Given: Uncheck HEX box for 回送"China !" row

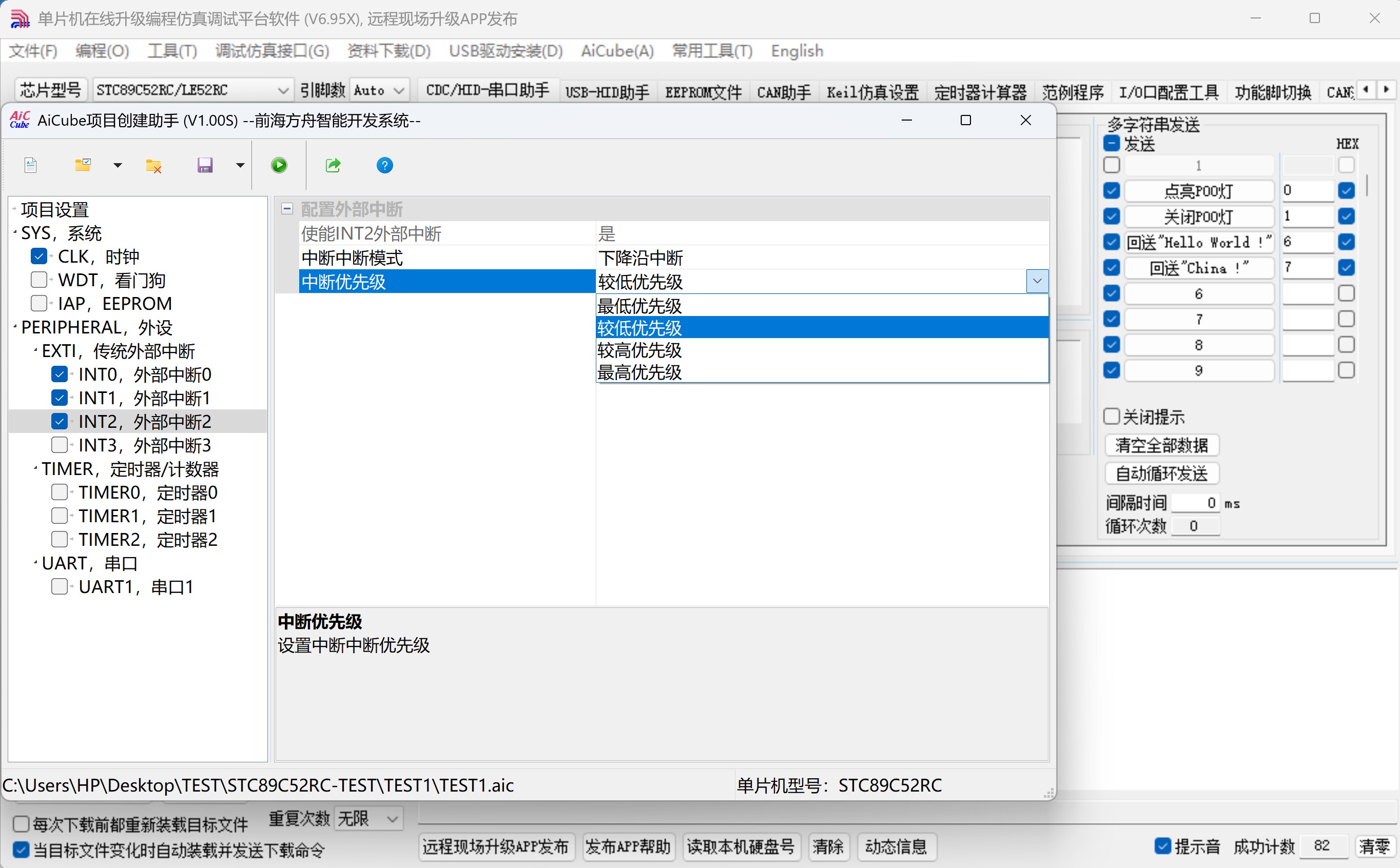Looking at the screenshot, I should tap(1346, 267).
